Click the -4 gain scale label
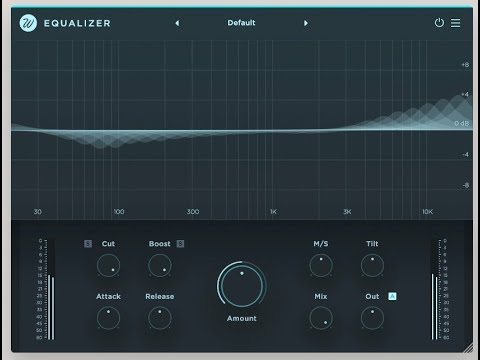The height and width of the screenshot is (360, 480). (x=466, y=154)
